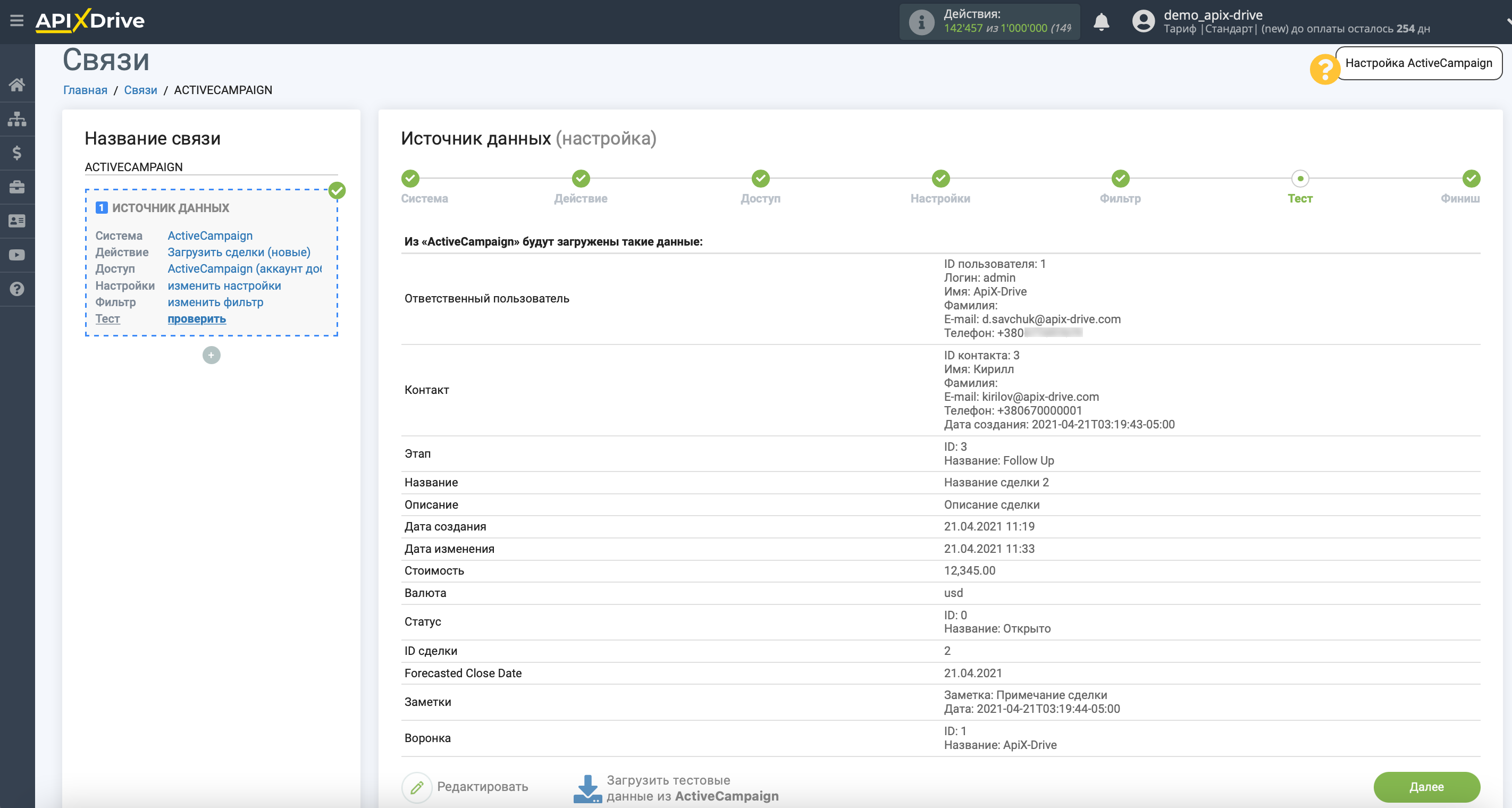Open the Home sidebar icon
This screenshot has height=808, width=1512.
pos(17,85)
